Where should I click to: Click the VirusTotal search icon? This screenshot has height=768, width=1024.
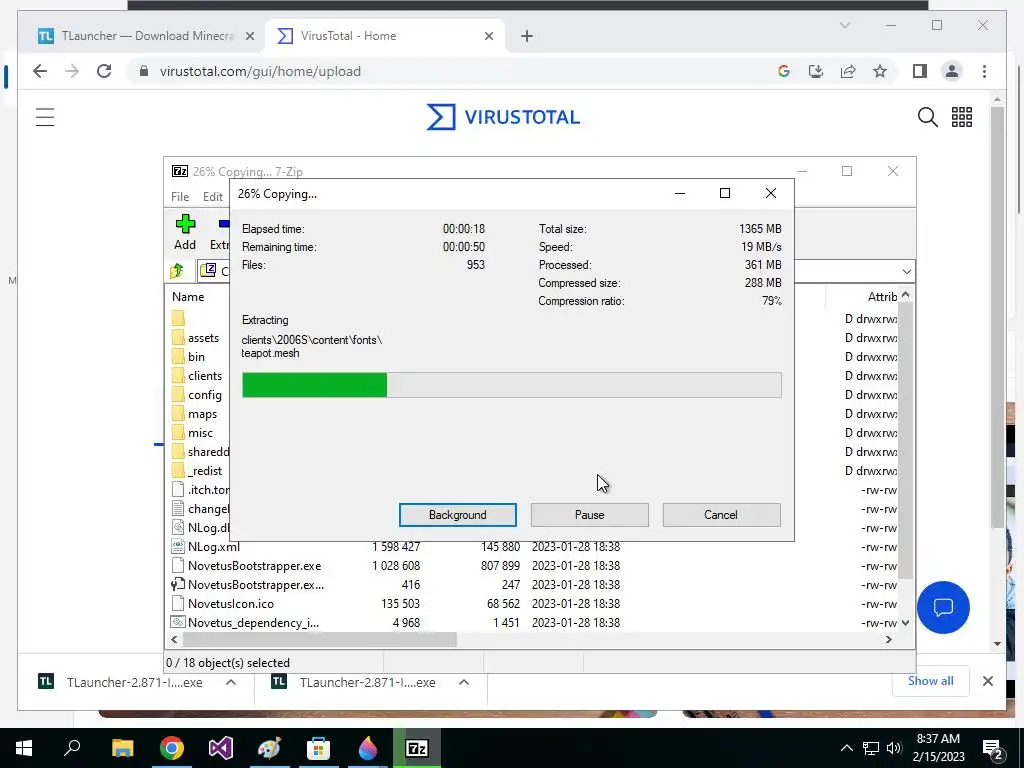click(x=927, y=117)
